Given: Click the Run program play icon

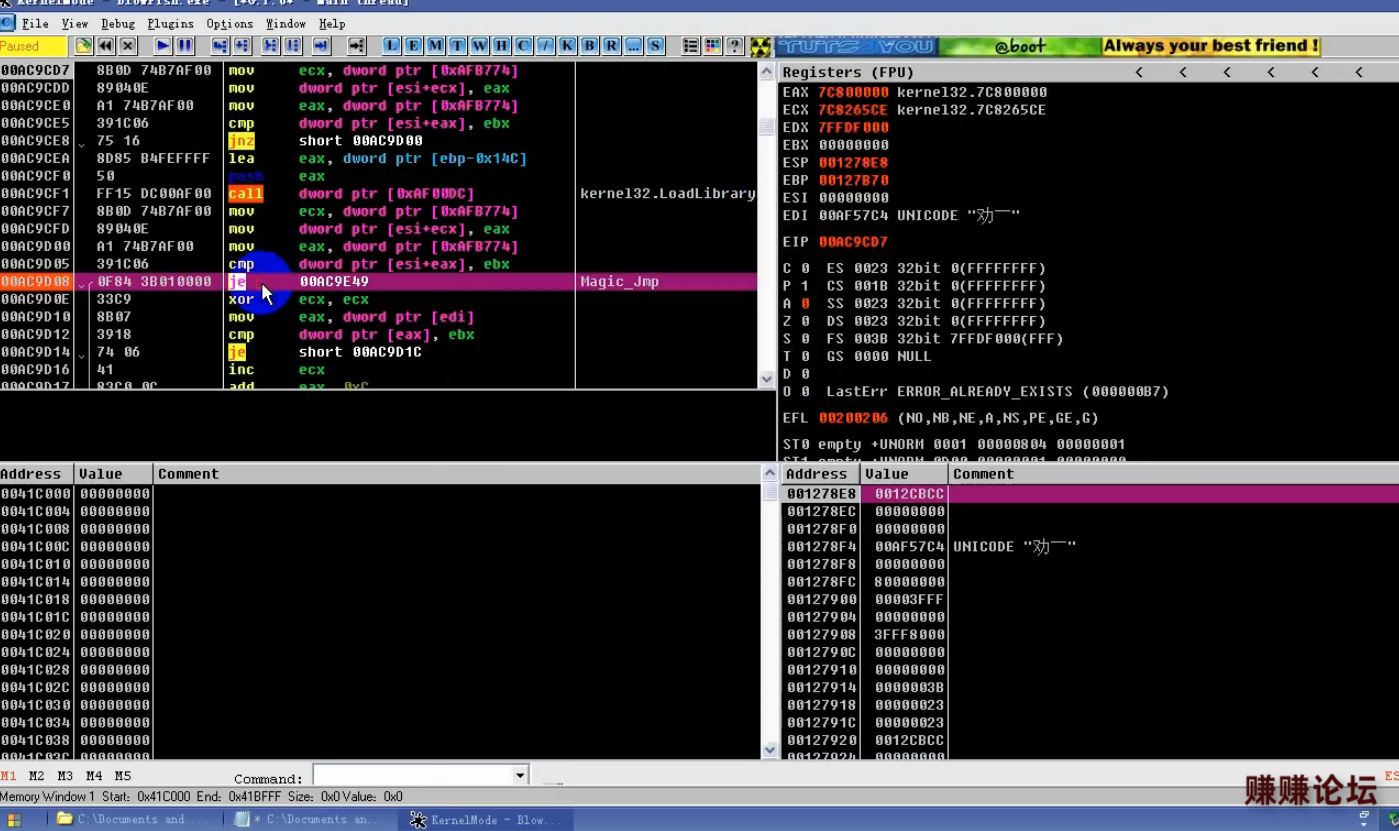Looking at the screenshot, I should [x=163, y=46].
